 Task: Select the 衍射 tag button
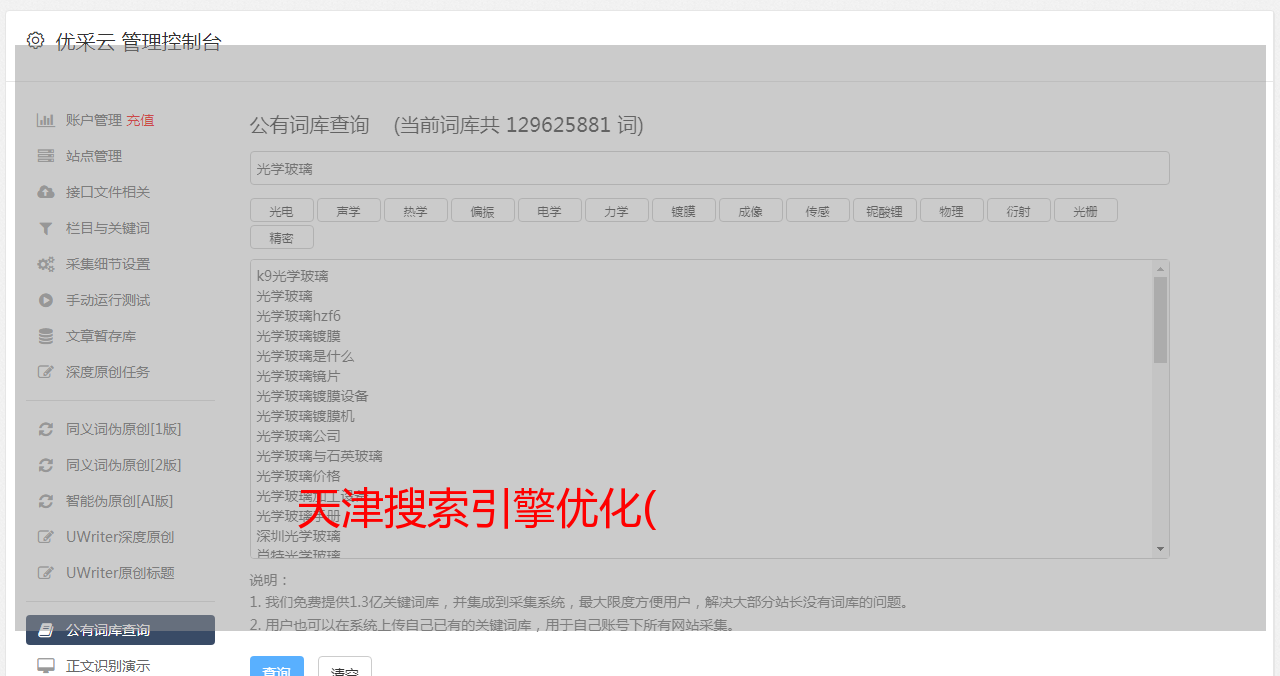coord(1019,210)
